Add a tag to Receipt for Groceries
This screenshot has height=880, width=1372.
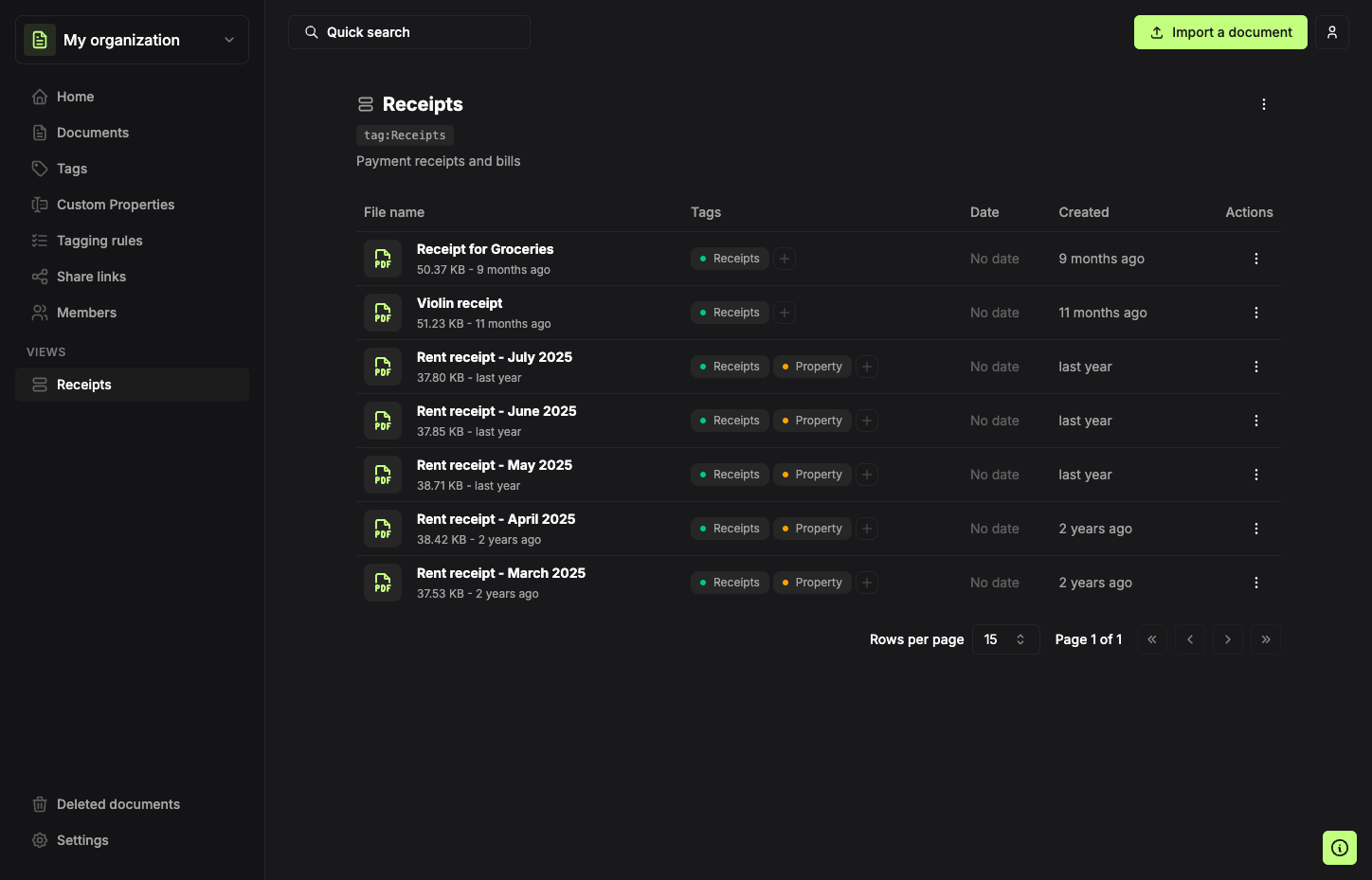785,259
